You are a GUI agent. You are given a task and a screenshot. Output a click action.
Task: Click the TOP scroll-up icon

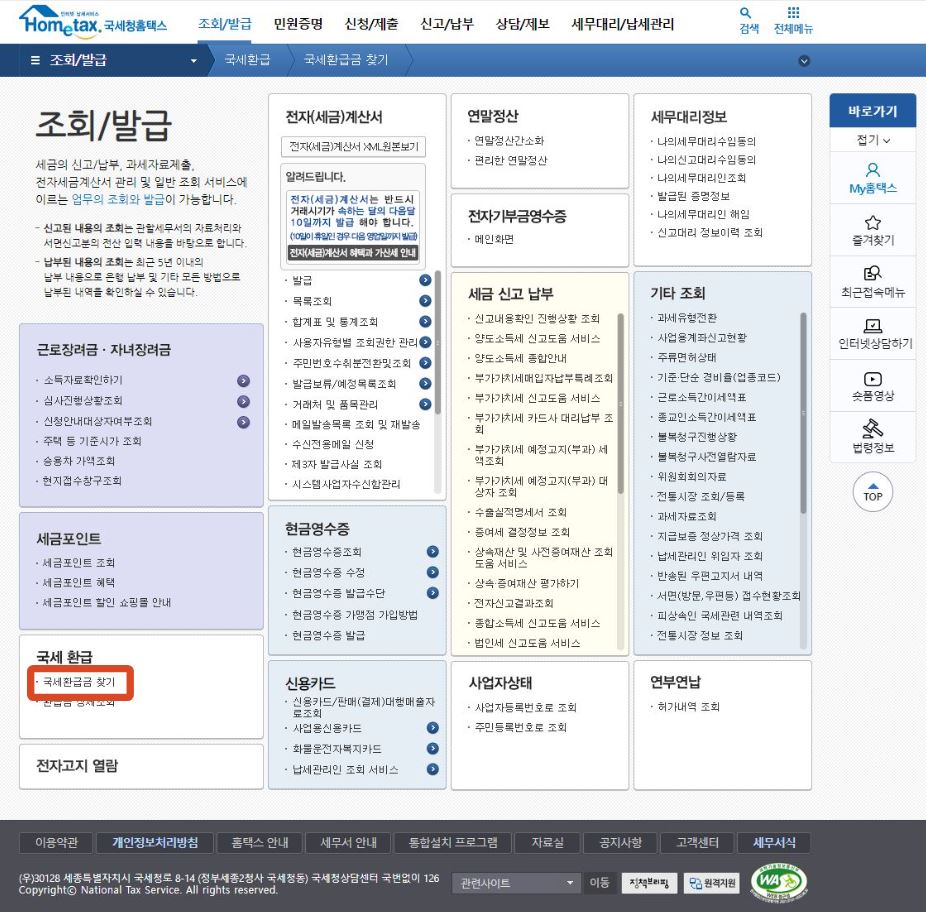pos(870,492)
